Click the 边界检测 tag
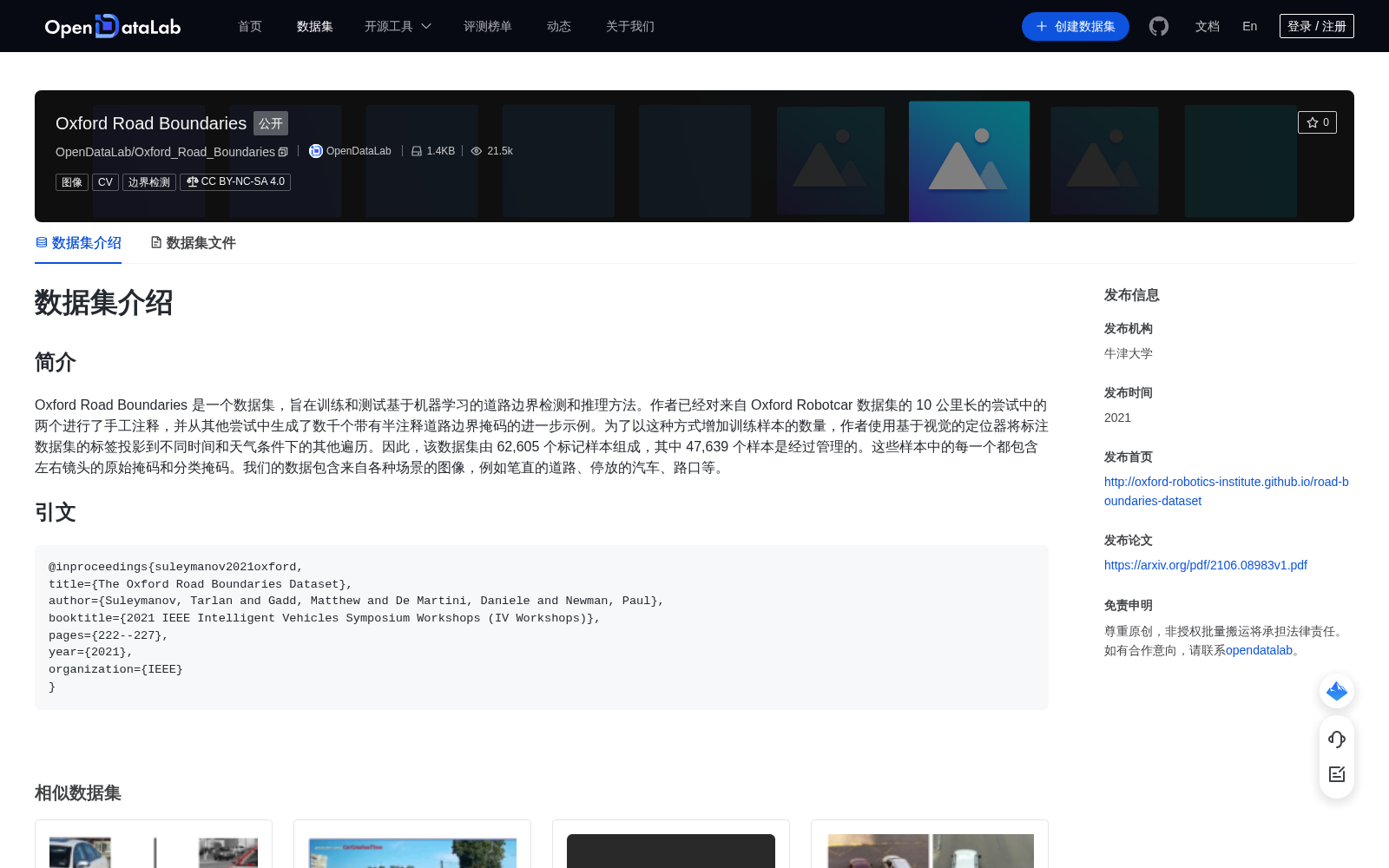 tap(149, 182)
